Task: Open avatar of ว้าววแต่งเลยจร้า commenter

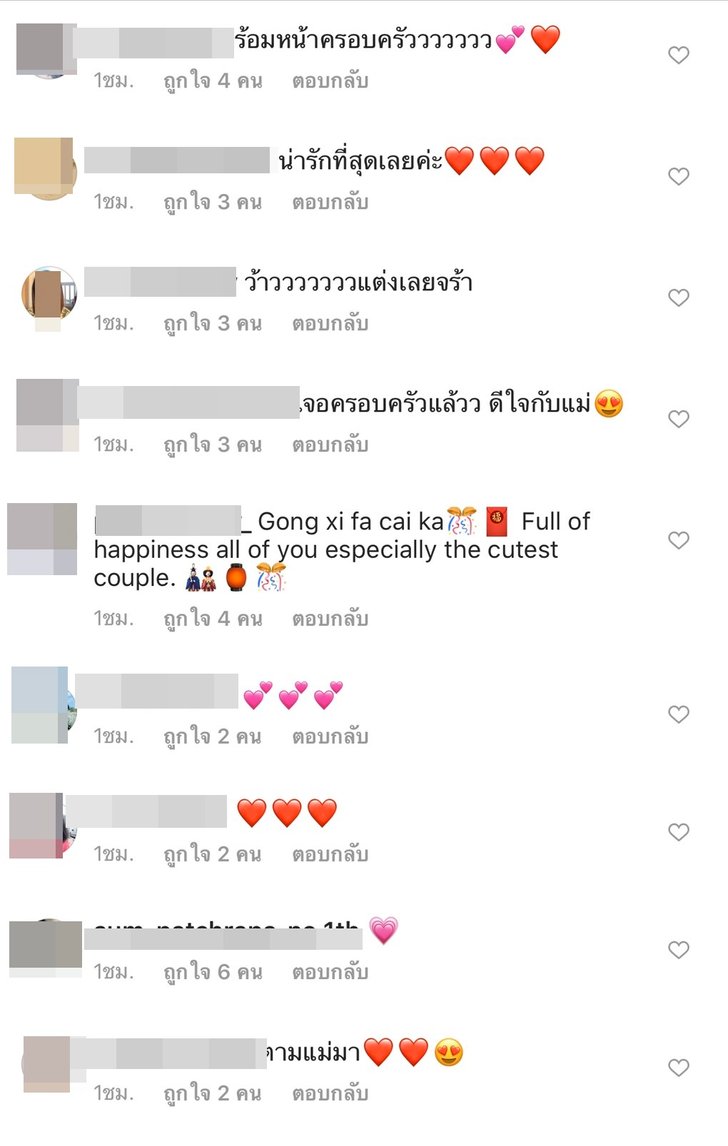Action: coord(49,294)
